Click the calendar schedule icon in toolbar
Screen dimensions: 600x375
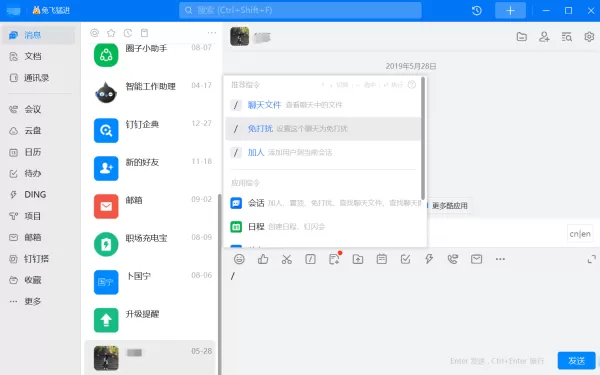382,259
